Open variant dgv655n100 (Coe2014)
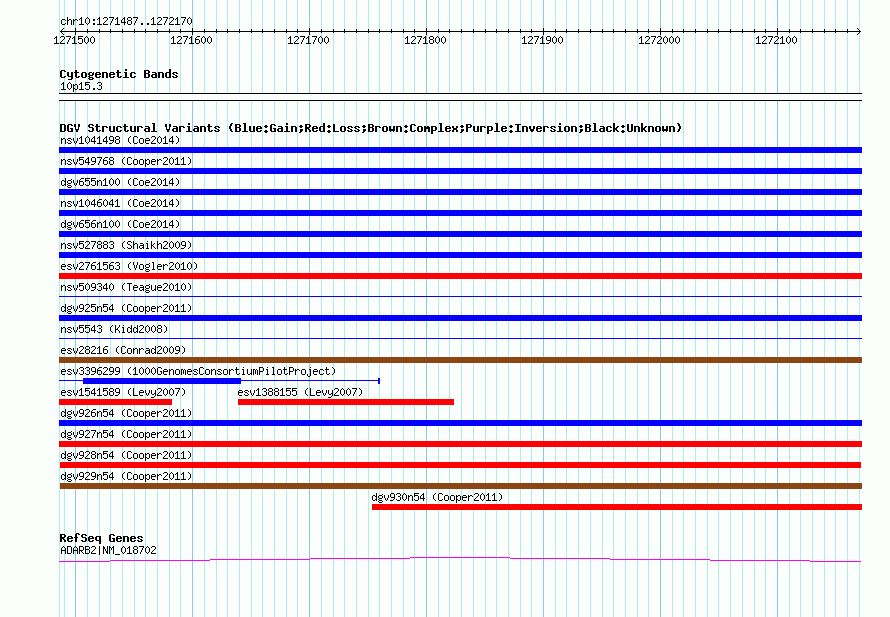 pos(120,182)
